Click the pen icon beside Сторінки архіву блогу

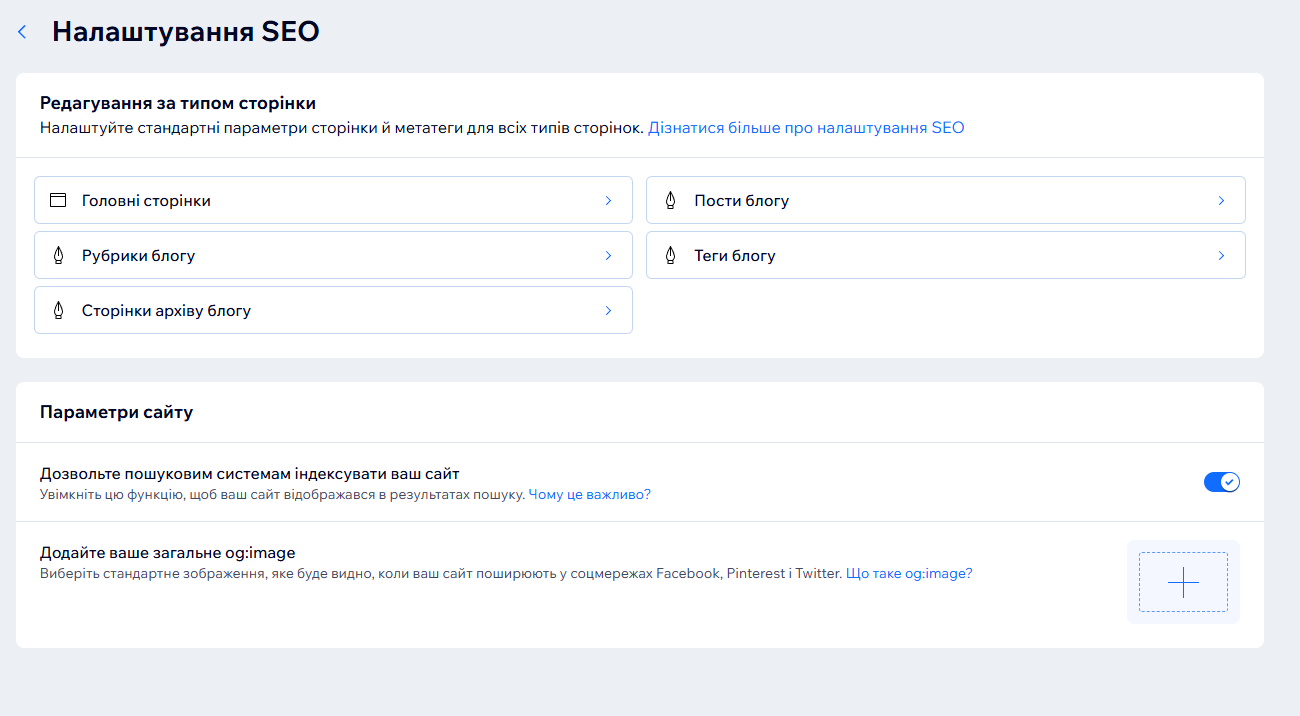click(x=58, y=311)
